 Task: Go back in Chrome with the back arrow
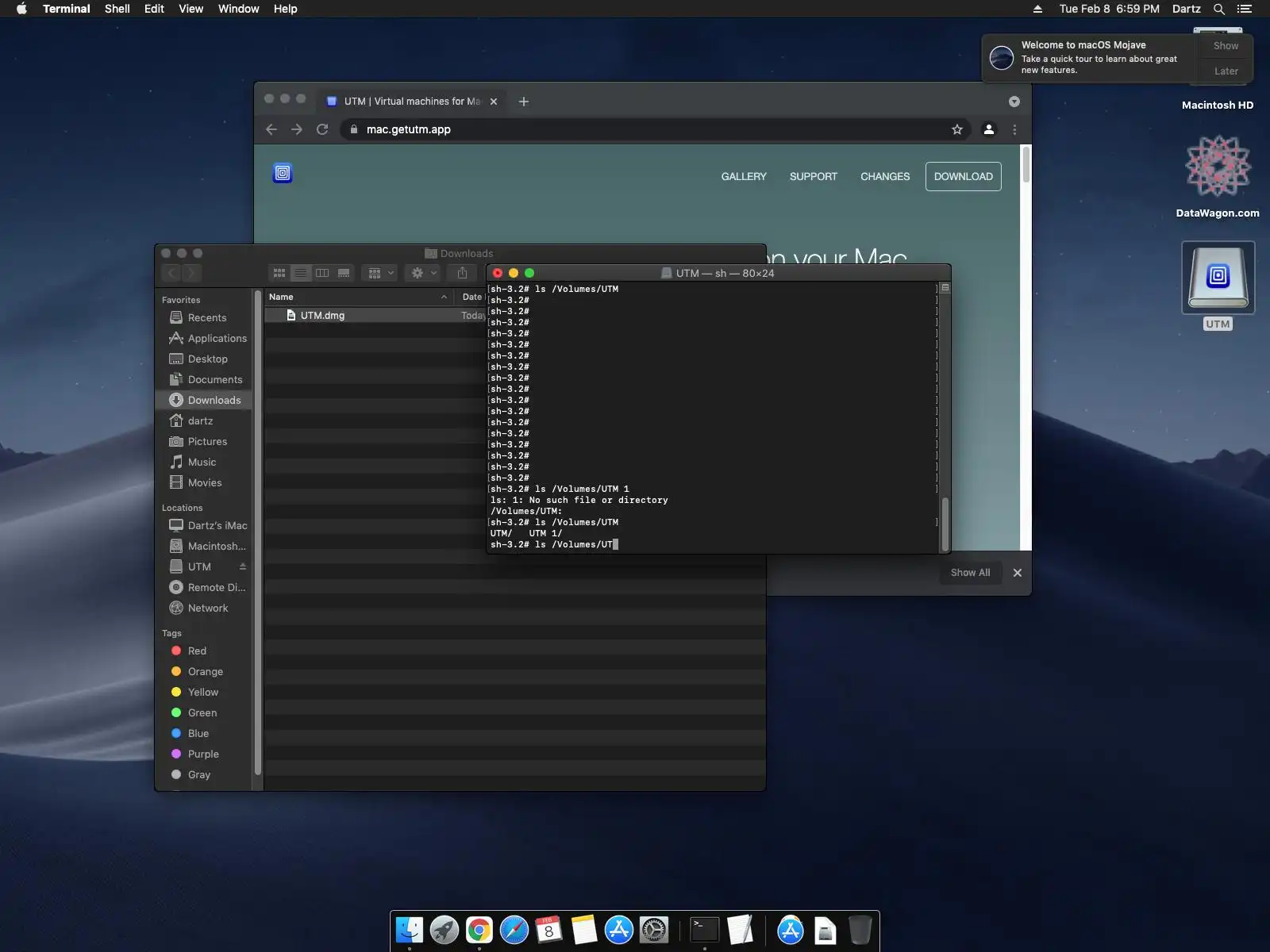coord(271,129)
